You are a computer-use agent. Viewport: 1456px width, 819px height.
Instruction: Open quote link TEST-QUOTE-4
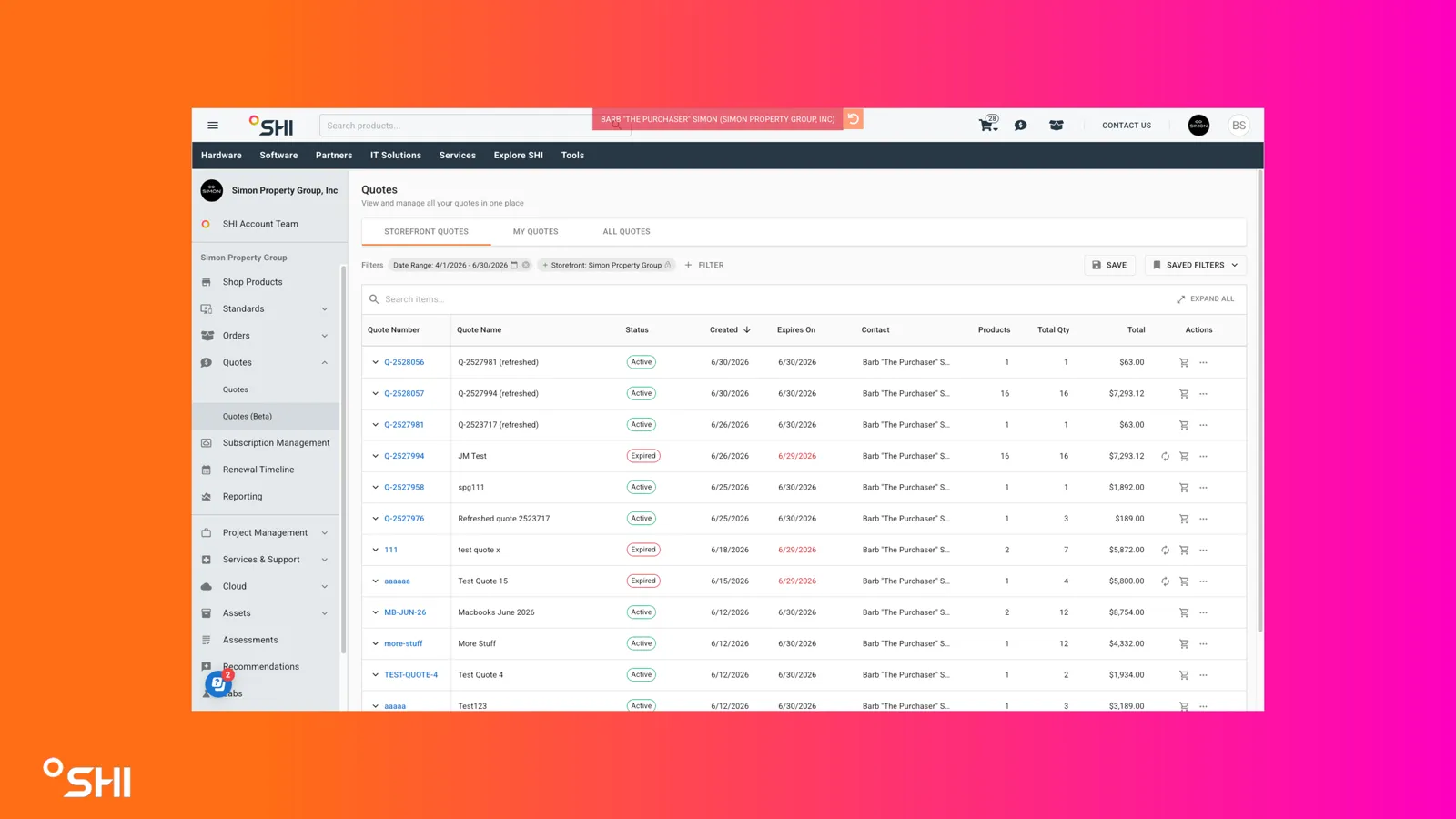pyautogui.click(x=410, y=675)
